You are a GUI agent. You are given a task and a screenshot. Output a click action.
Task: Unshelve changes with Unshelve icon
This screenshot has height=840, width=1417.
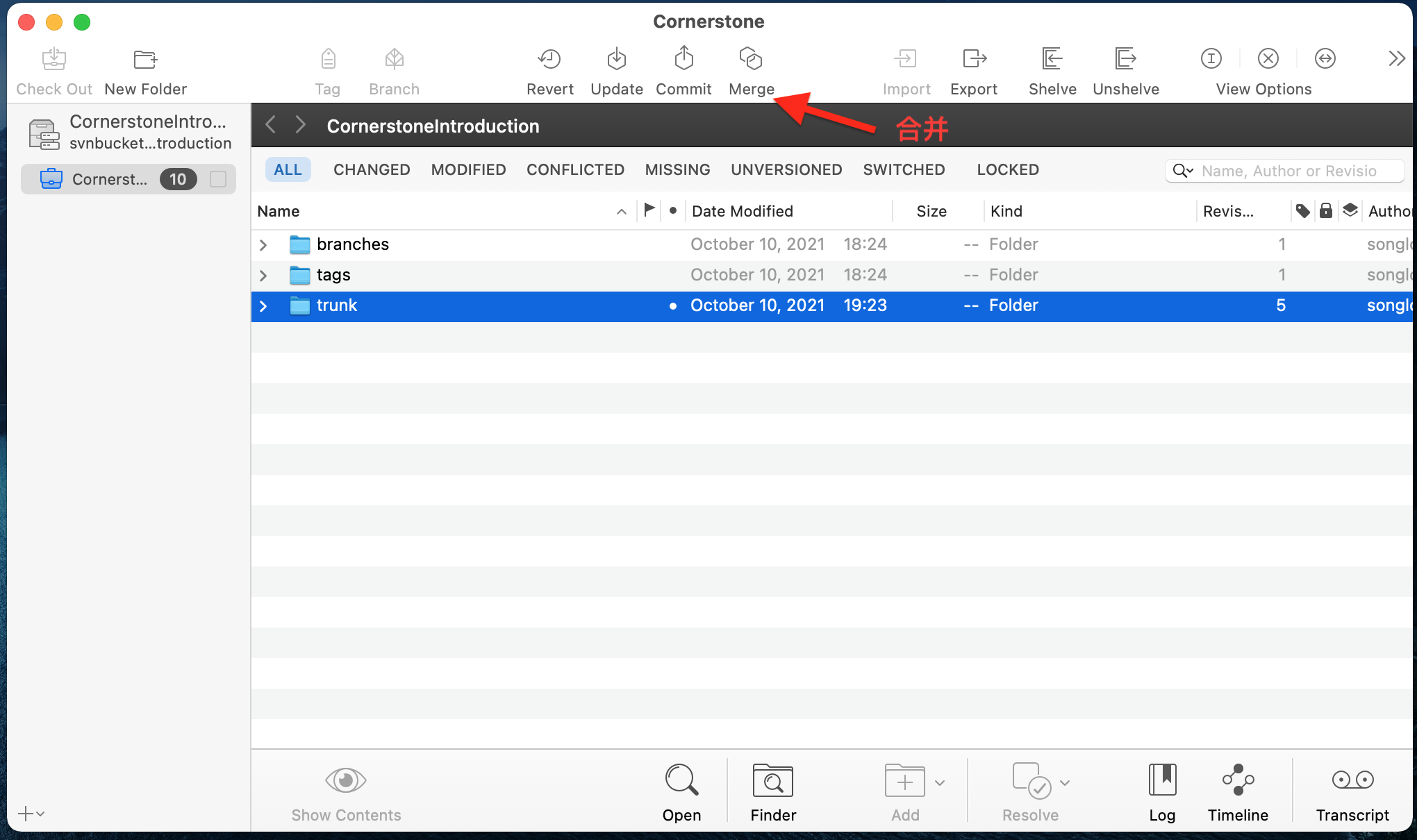[1125, 59]
